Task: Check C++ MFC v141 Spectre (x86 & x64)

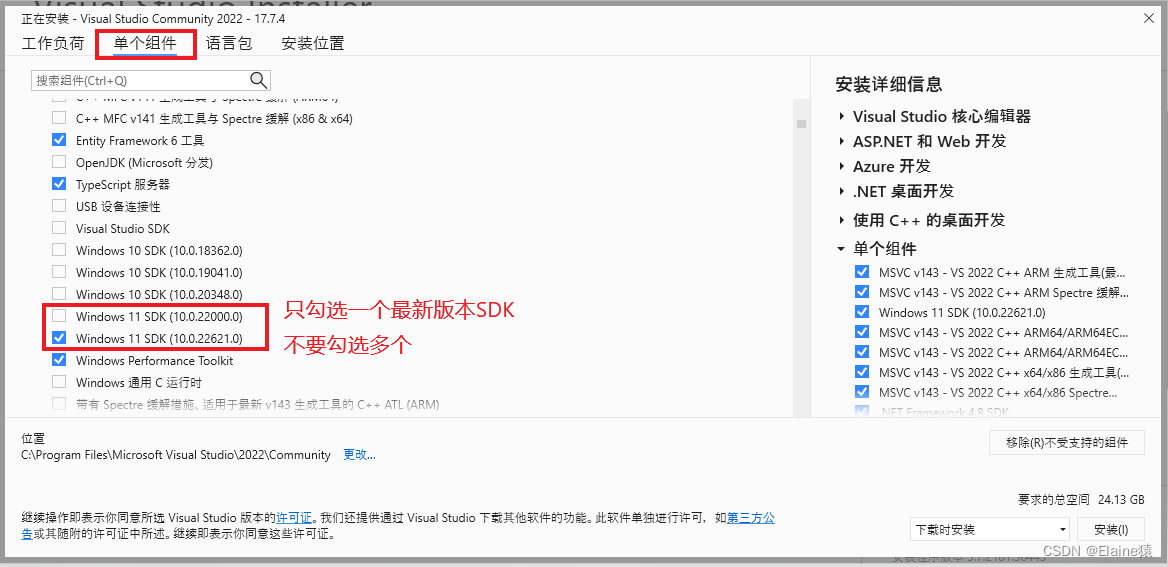Action: 59,118
